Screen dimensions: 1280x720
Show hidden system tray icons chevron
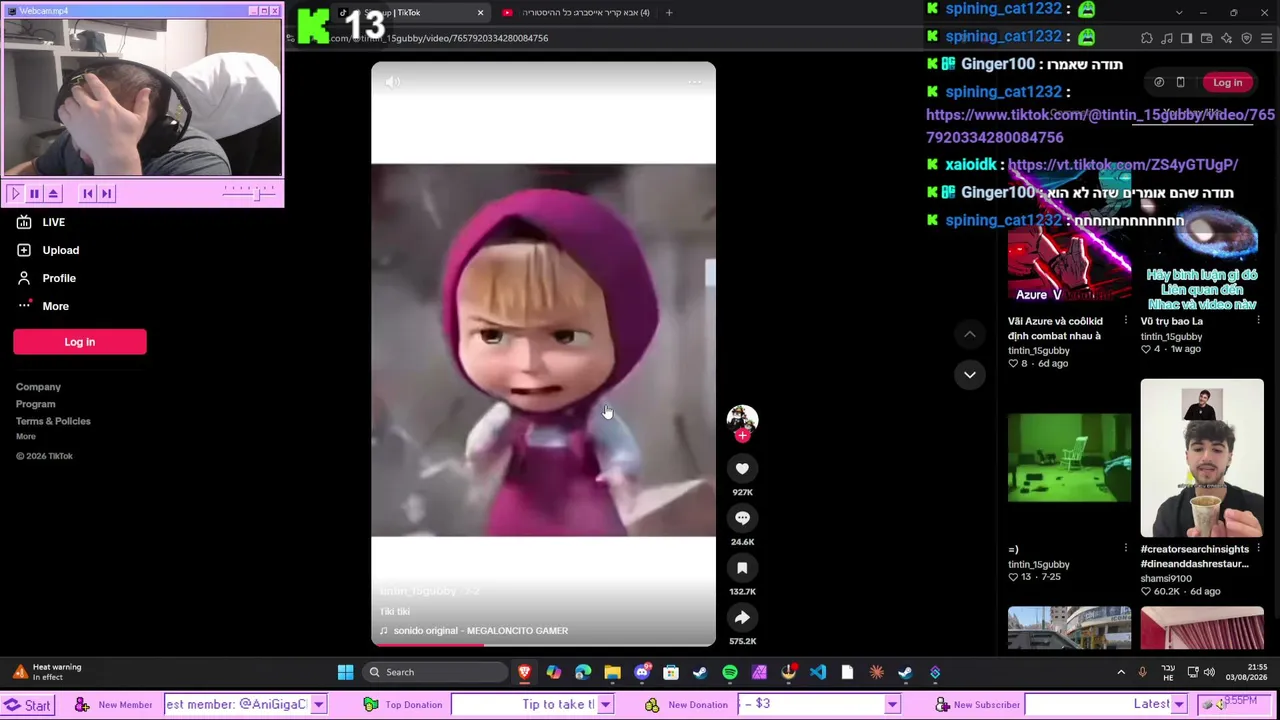[1121, 672]
